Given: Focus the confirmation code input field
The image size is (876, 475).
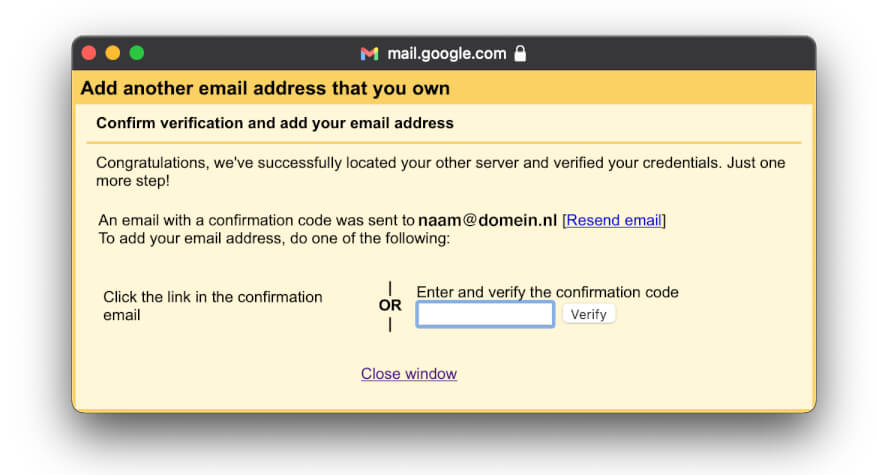Looking at the screenshot, I should (485, 315).
